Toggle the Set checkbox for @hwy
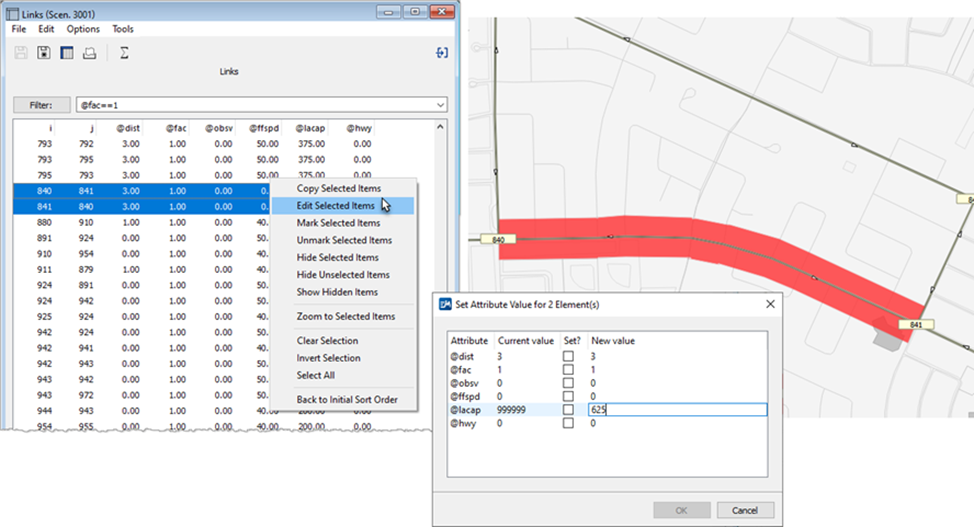Image resolution: width=974 pixels, height=527 pixels. tap(568, 423)
